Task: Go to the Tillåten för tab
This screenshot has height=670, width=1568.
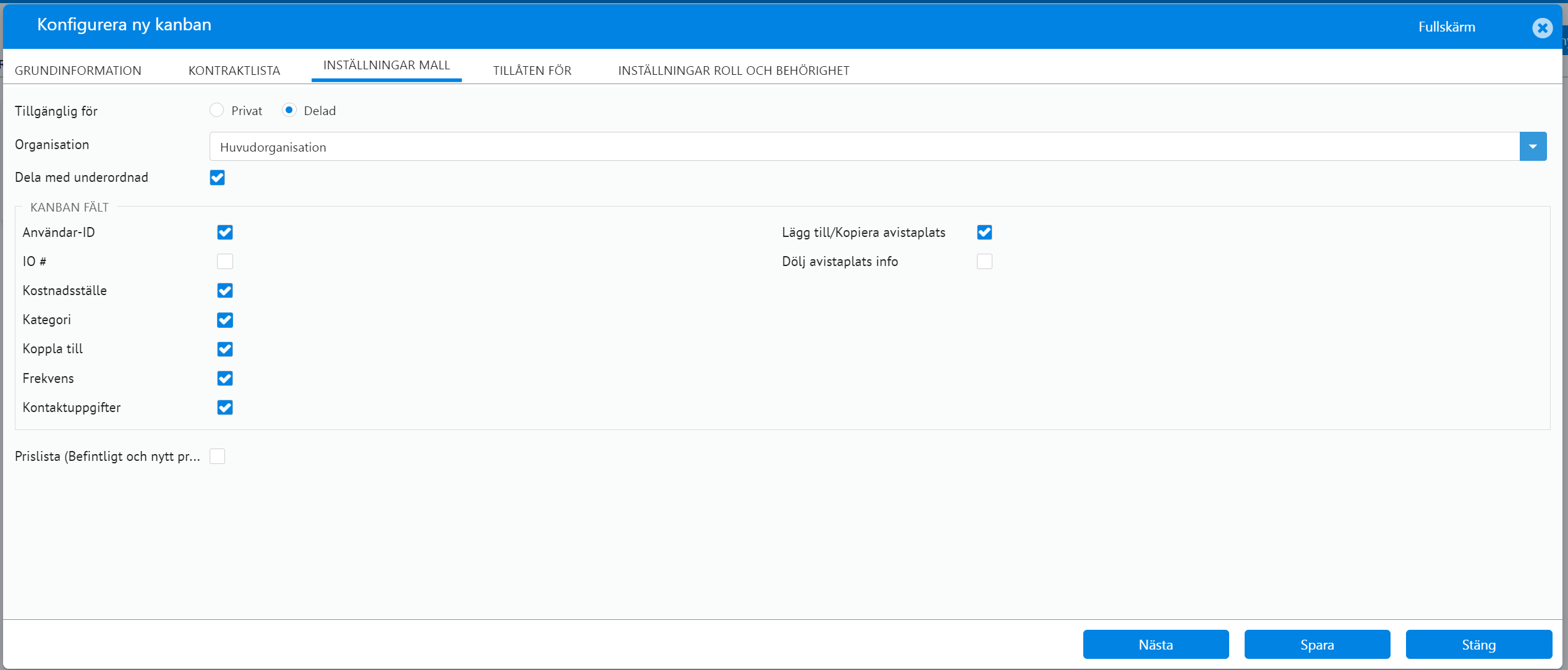Action: click(532, 71)
